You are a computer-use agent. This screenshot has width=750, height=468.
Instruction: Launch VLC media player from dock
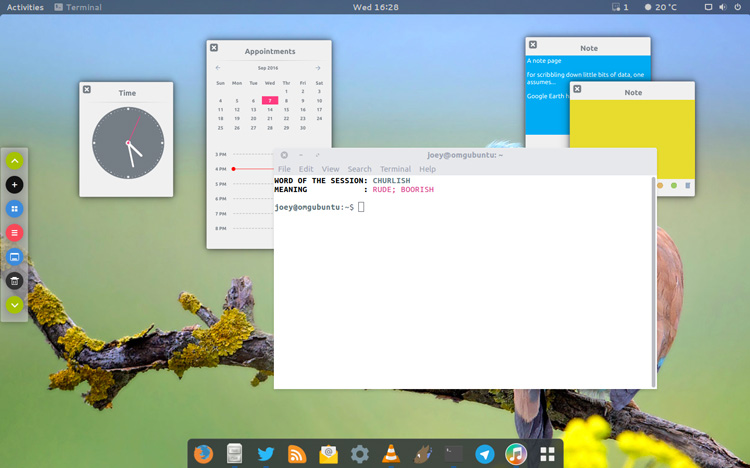click(391, 454)
